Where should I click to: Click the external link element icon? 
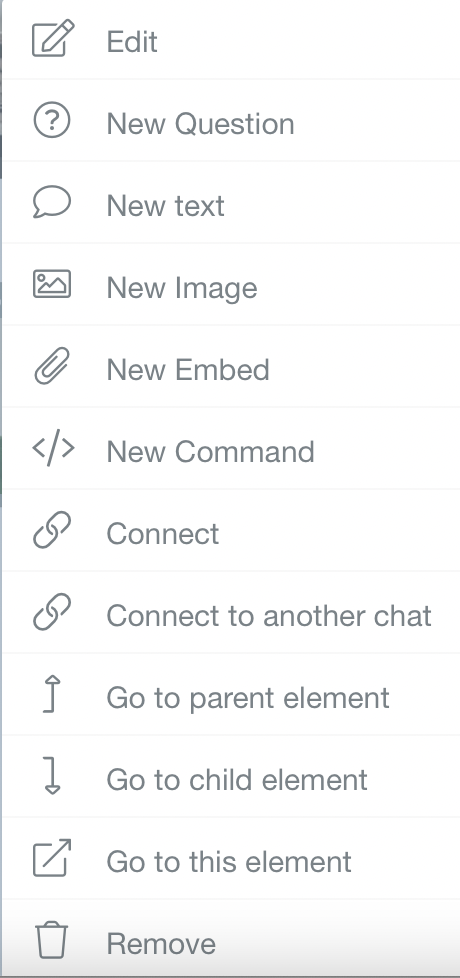(52, 858)
